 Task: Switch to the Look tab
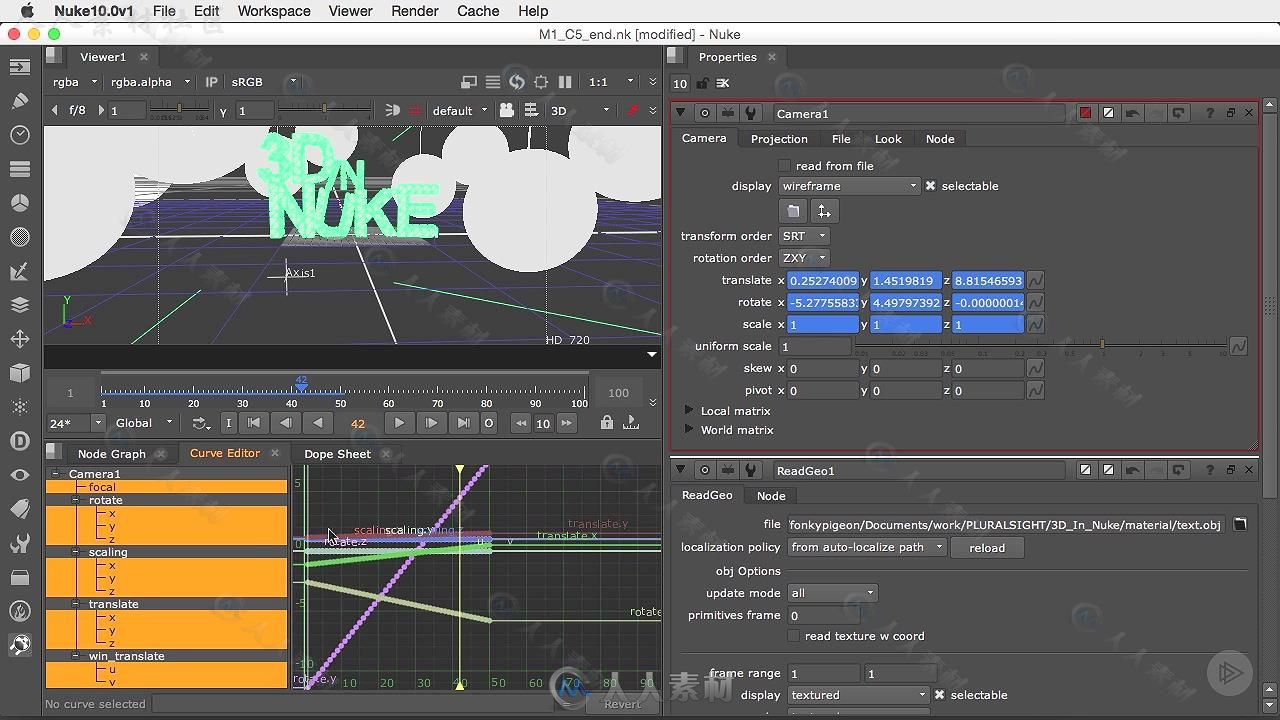click(x=888, y=139)
